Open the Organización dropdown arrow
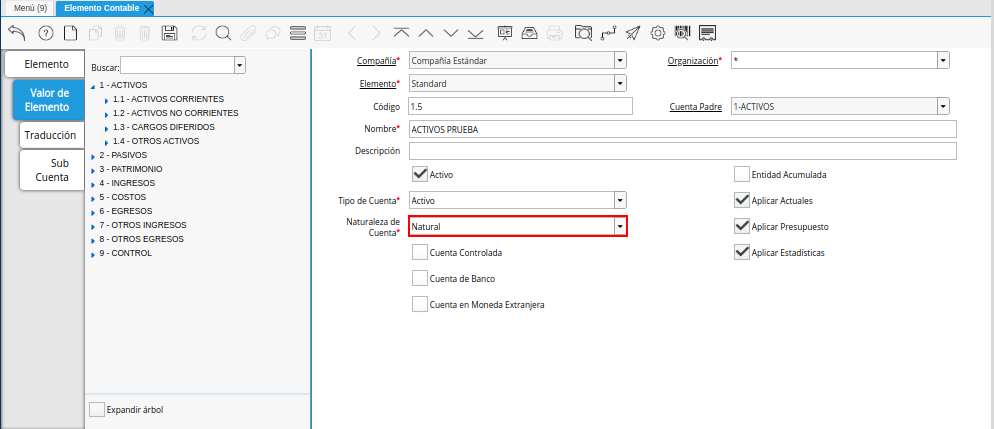This screenshot has height=429, width=994. click(943, 61)
